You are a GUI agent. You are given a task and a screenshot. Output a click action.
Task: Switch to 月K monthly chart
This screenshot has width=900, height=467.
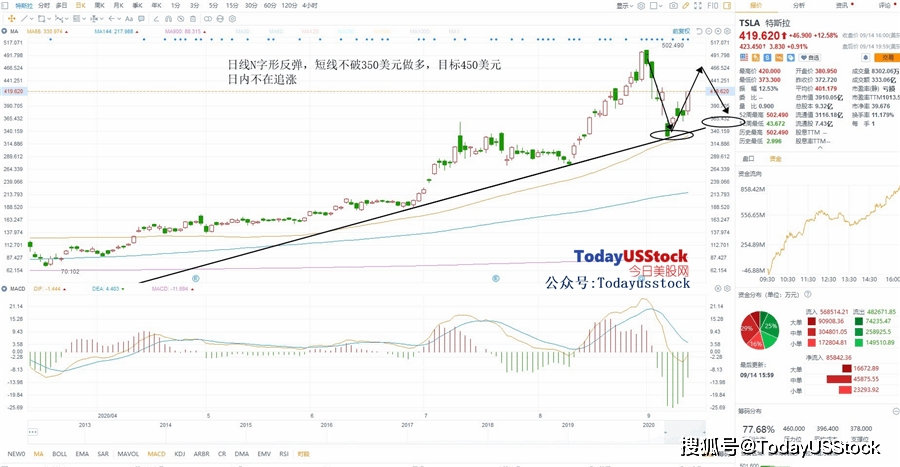[119, 6]
